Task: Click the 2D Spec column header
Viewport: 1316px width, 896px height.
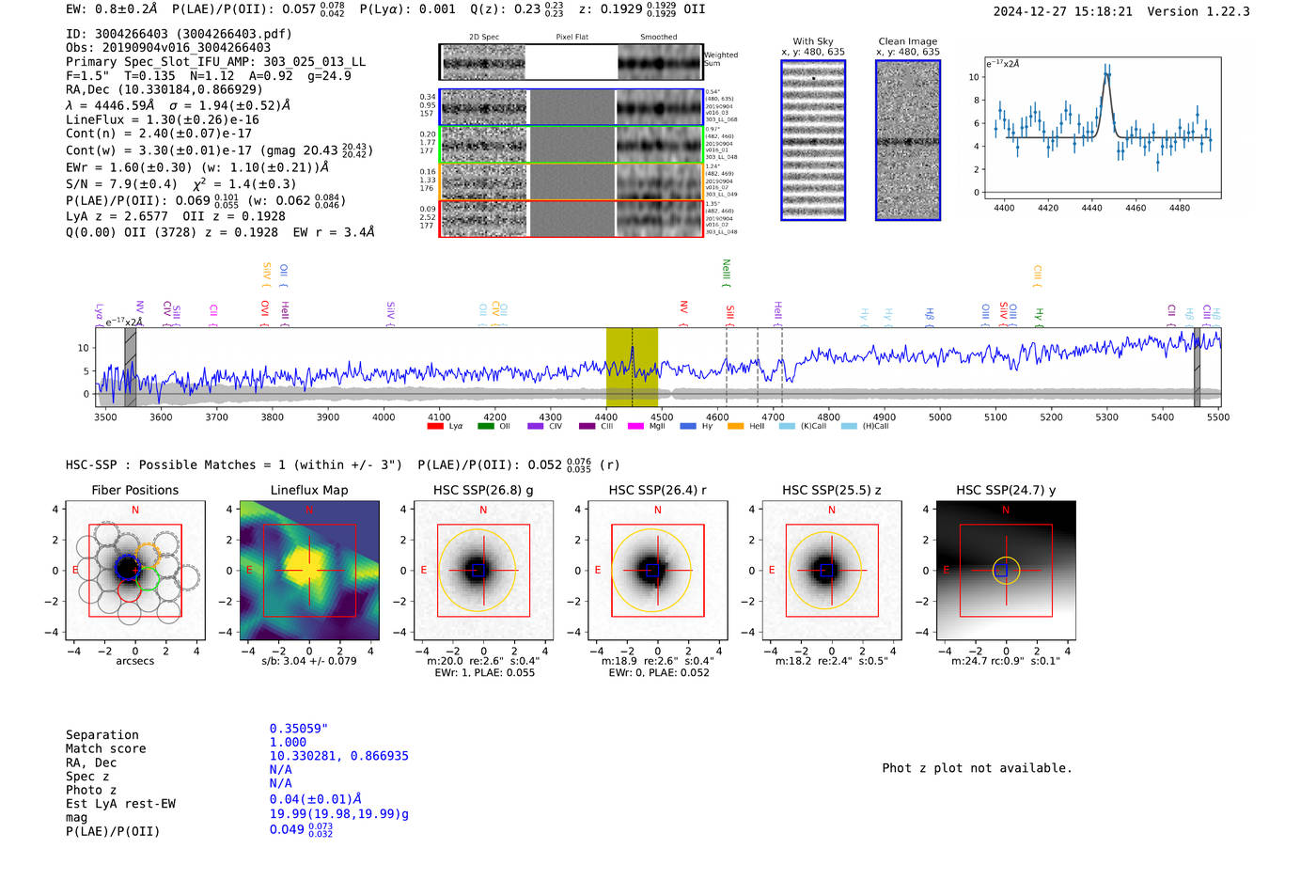Action: click(484, 38)
